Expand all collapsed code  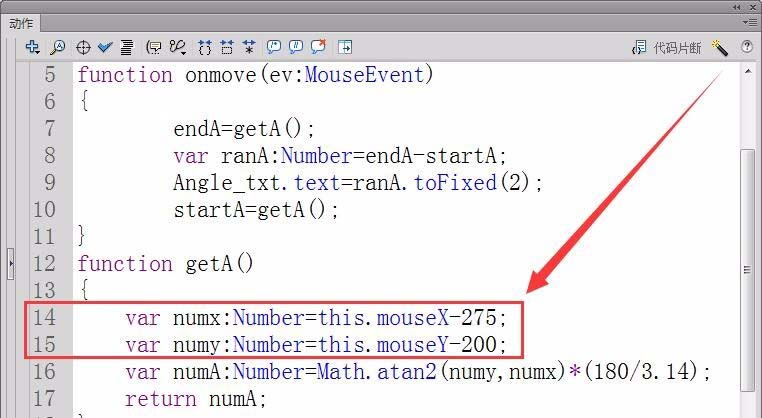pos(249,47)
